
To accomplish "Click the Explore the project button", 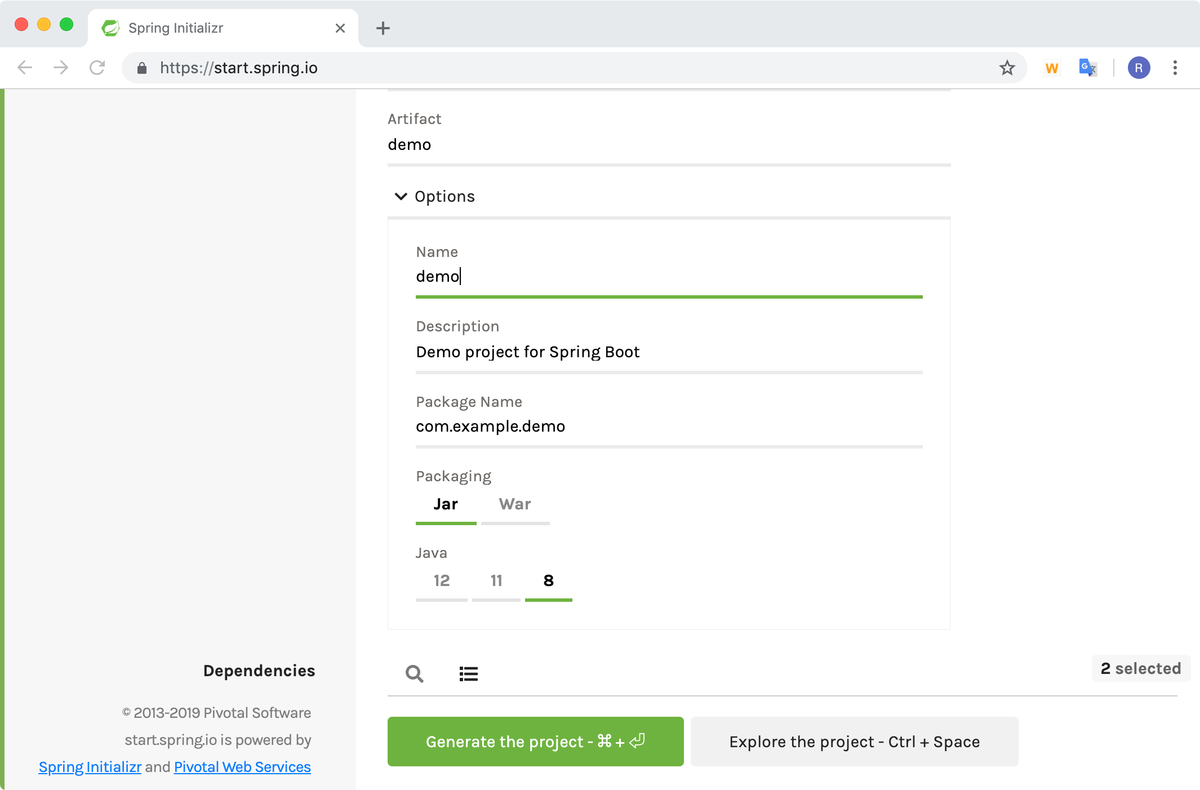I will pos(854,741).
